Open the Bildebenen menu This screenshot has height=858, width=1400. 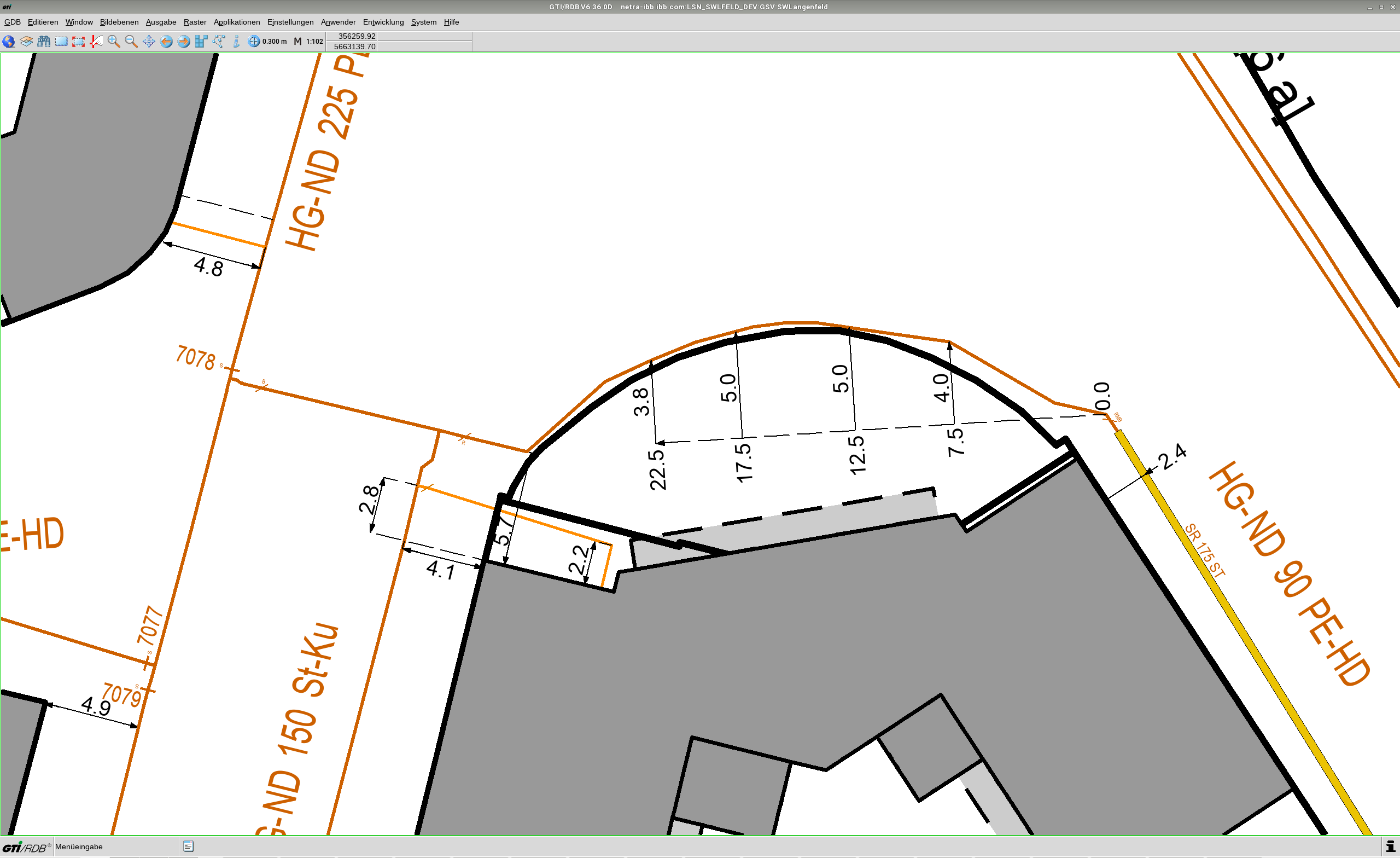click(x=119, y=22)
